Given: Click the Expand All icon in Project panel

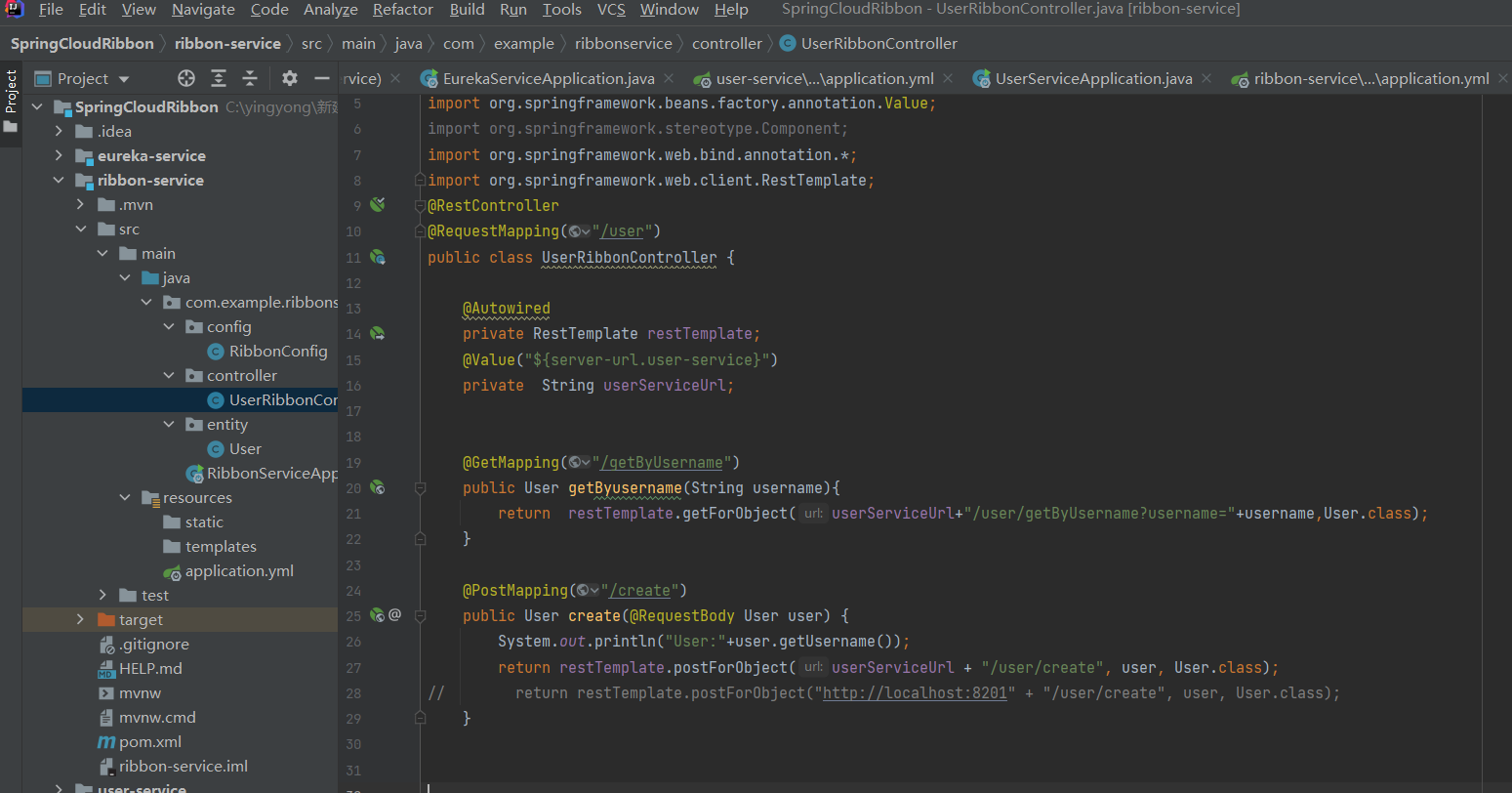Looking at the screenshot, I should coord(219,78).
